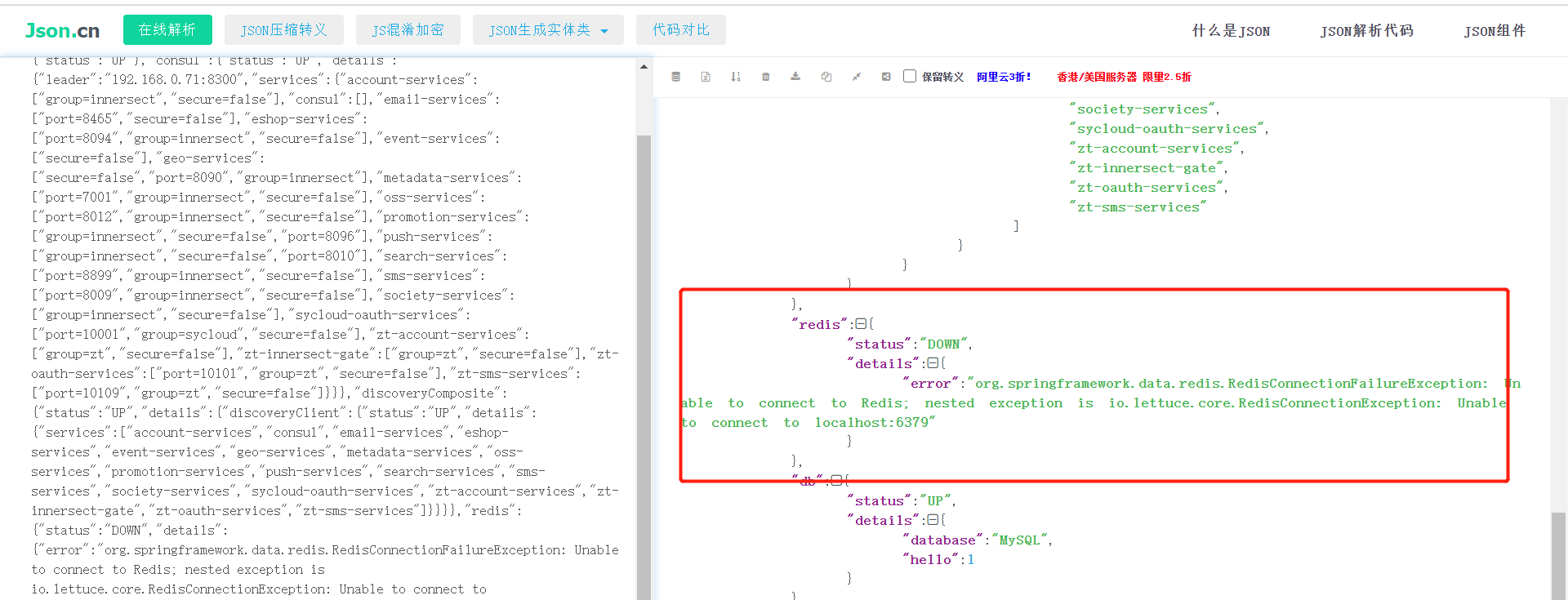Click into the raw JSON input area
The height and width of the screenshot is (600, 1568).
coord(325,327)
